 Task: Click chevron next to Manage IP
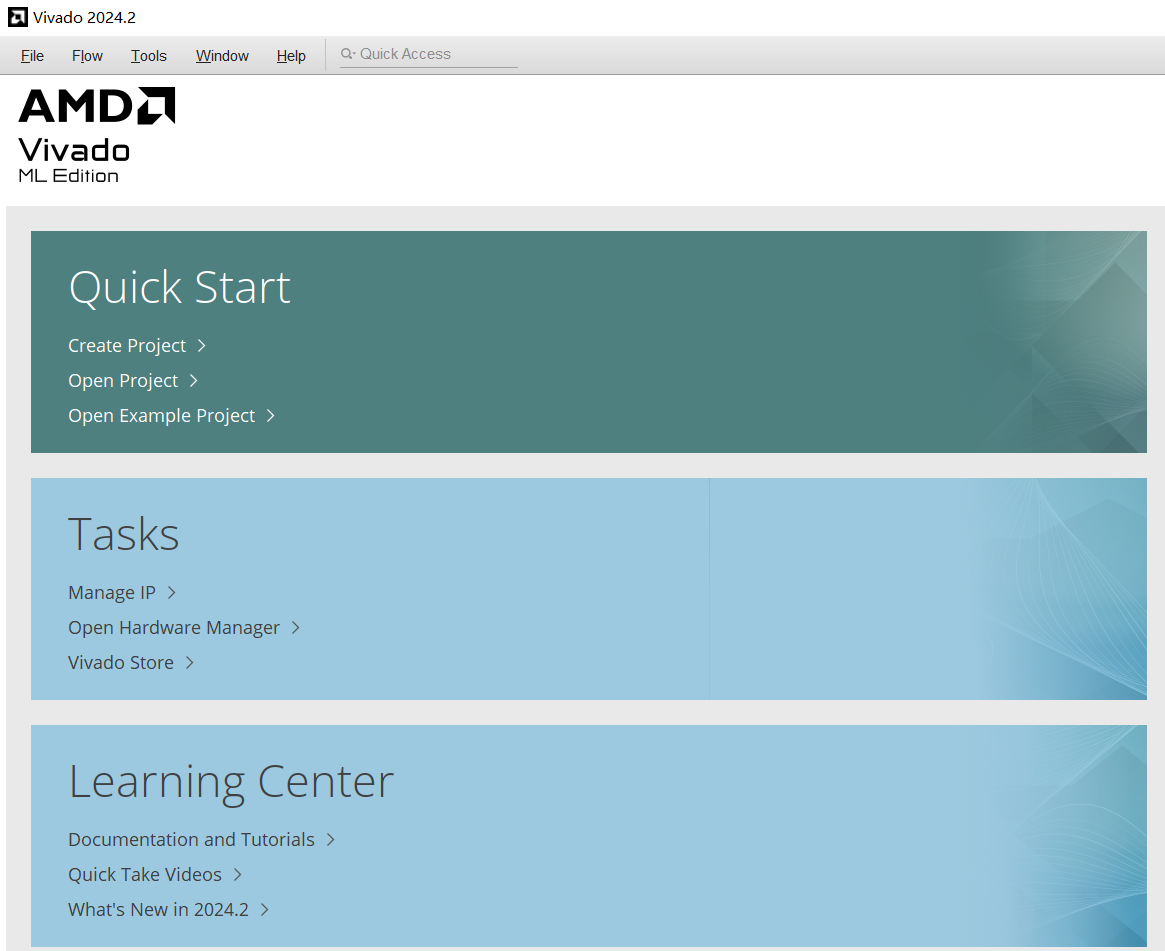pyautogui.click(x=172, y=592)
